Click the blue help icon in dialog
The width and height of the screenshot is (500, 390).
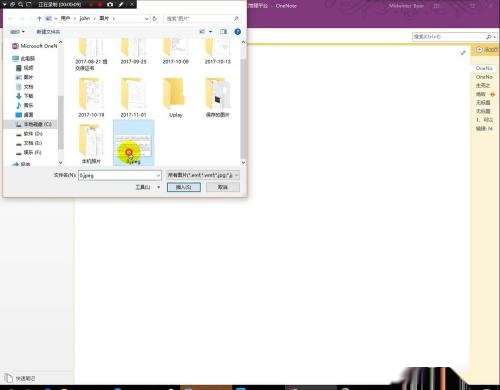(x=238, y=32)
